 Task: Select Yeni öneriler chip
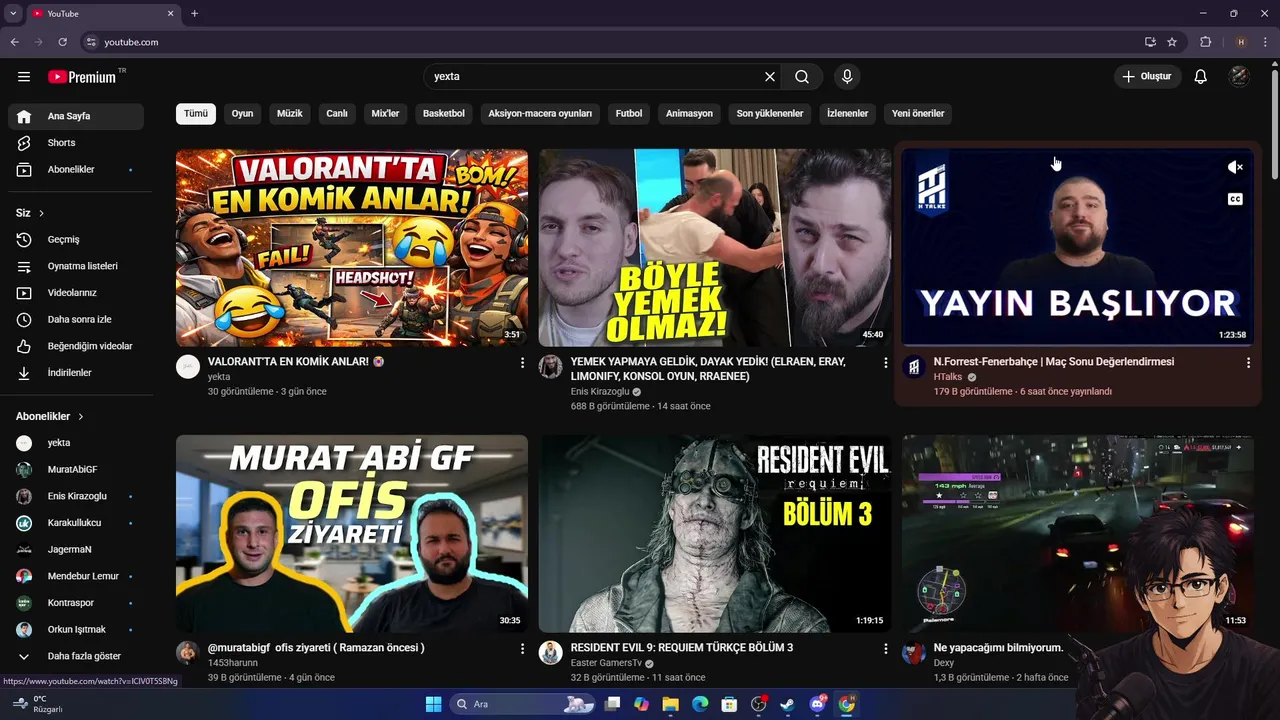click(918, 114)
